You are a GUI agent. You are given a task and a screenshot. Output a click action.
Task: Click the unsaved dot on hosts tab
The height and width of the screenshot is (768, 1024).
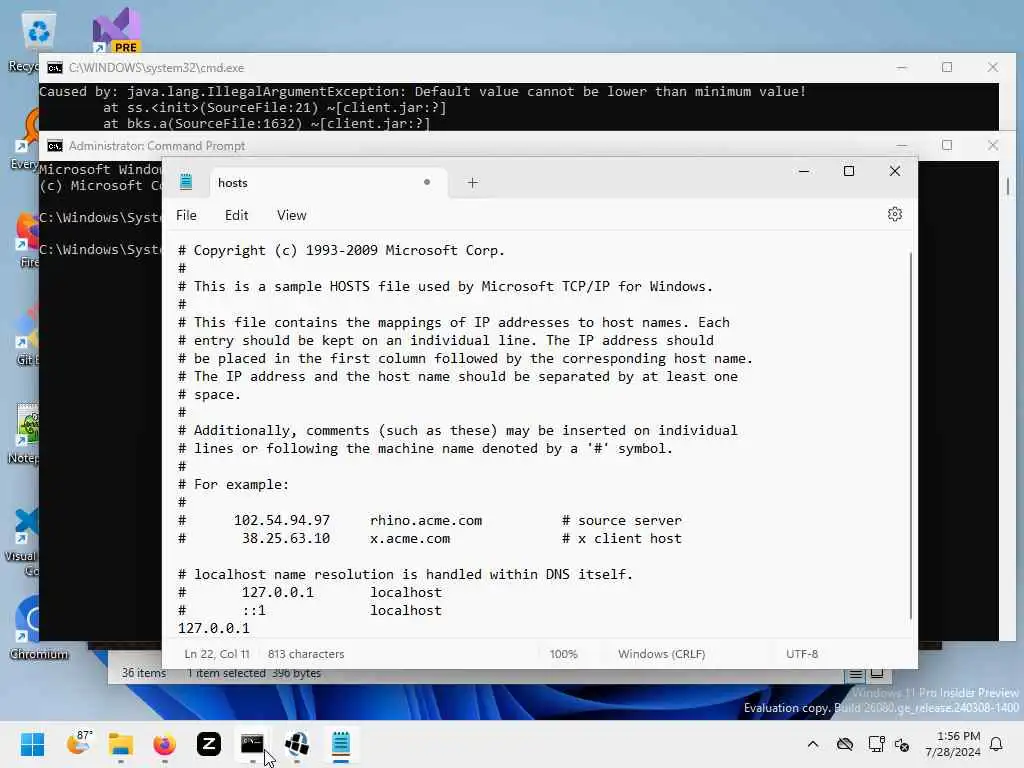coord(426,182)
